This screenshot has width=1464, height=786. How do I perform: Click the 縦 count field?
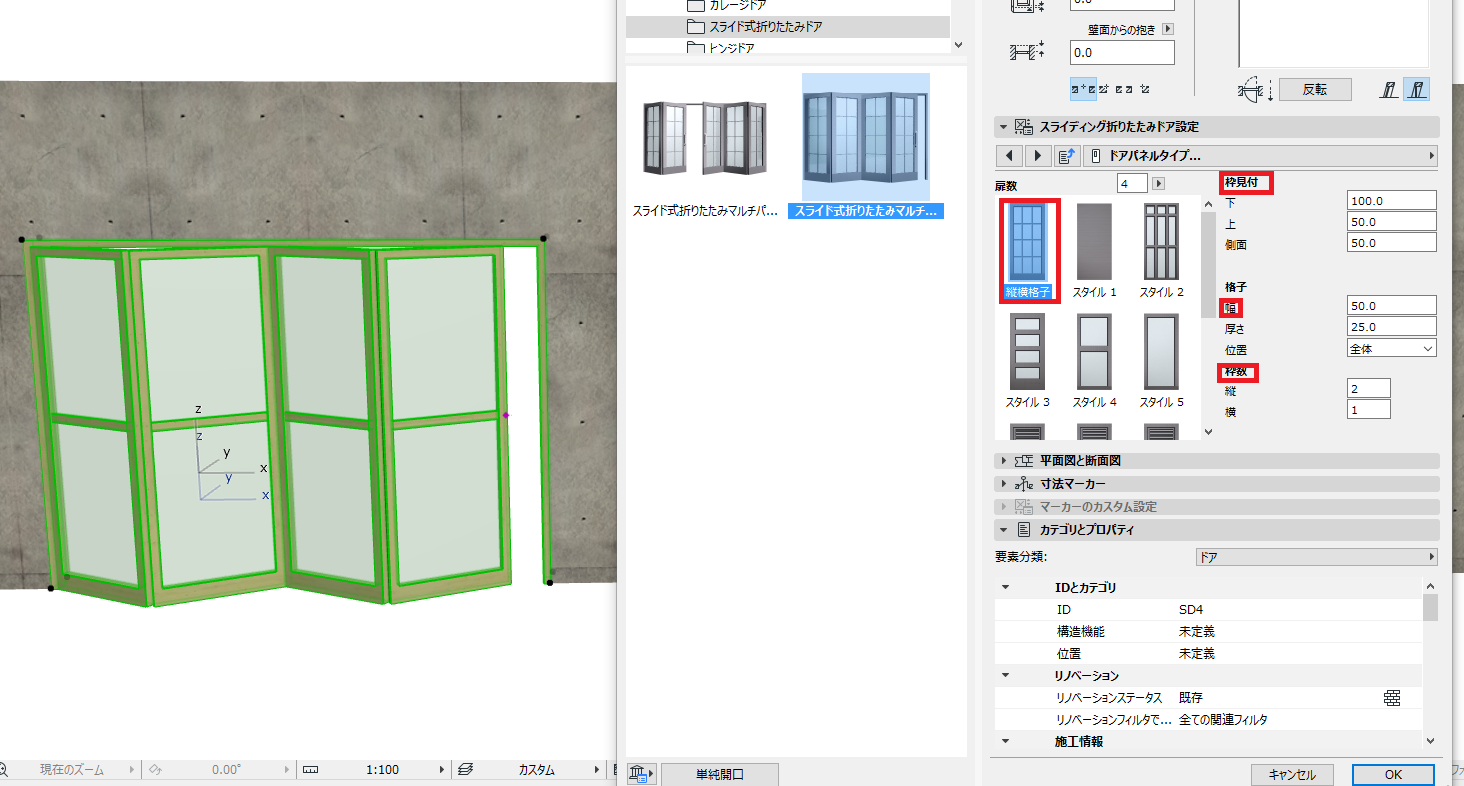pos(1369,389)
